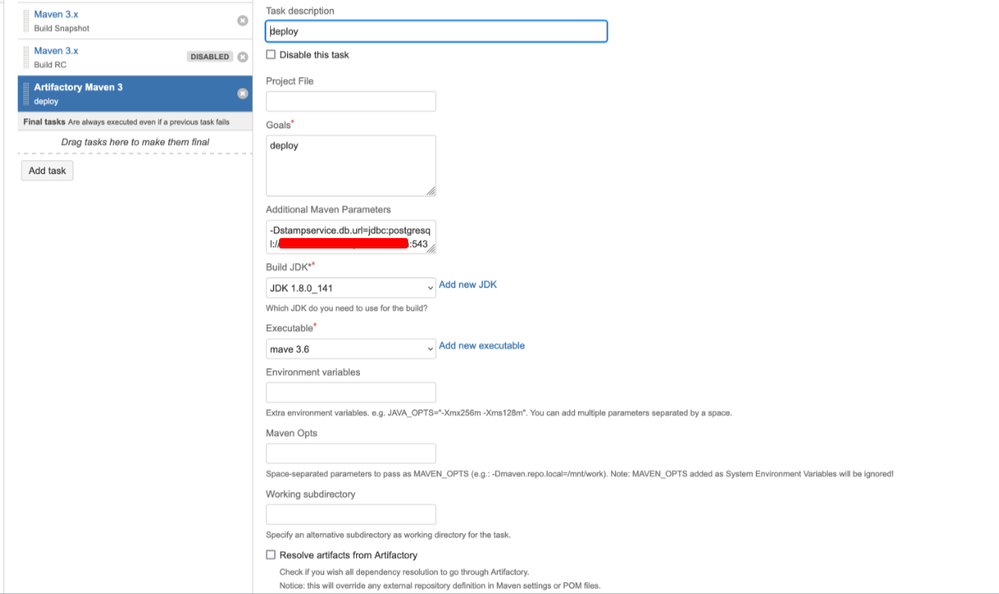
Task: Click the Maven Opts label
Action: (x=291, y=433)
